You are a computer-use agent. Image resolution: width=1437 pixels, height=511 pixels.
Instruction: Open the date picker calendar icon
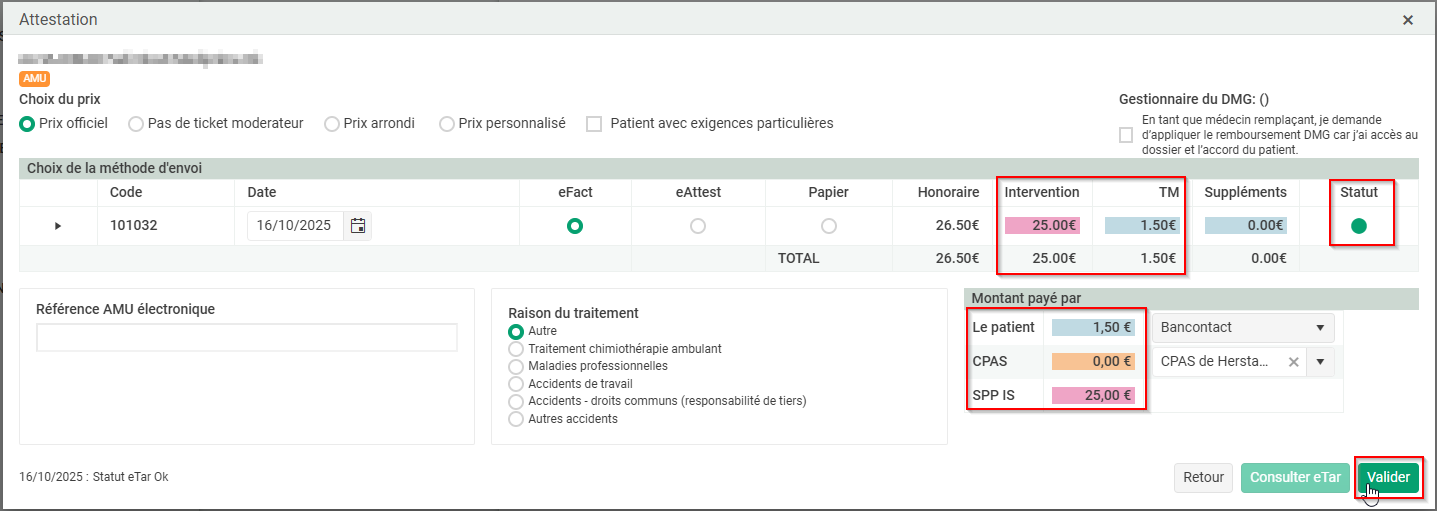(358, 226)
